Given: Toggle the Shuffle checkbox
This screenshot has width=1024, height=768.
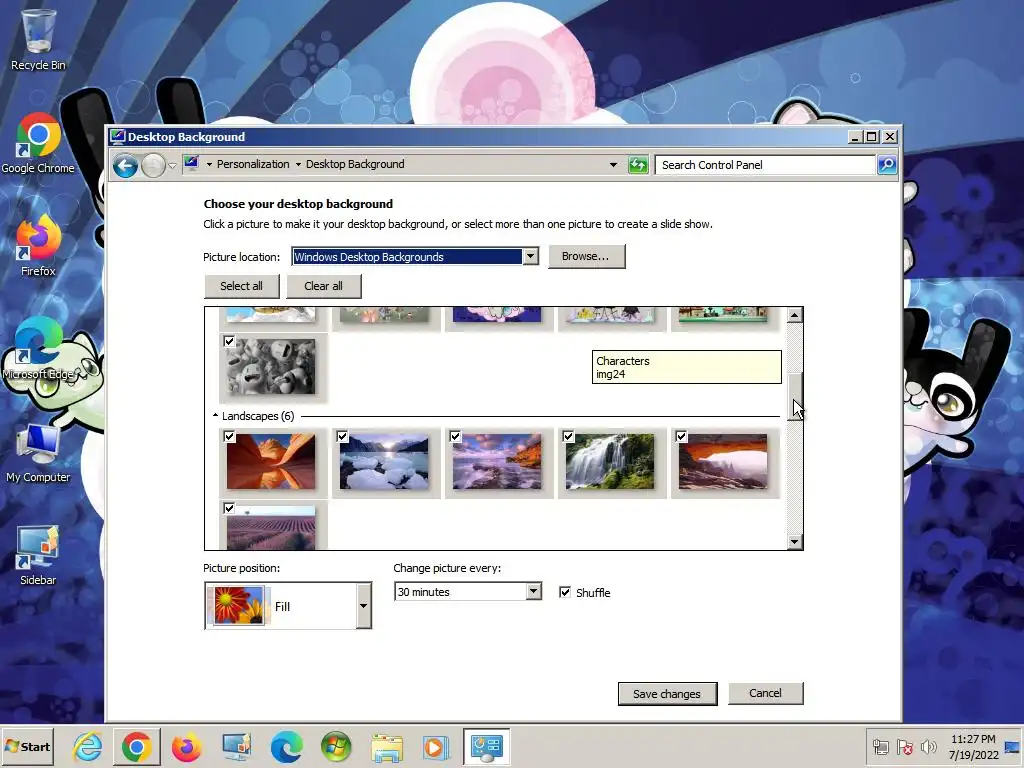Looking at the screenshot, I should pyautogui.click(x=565, y=592).
